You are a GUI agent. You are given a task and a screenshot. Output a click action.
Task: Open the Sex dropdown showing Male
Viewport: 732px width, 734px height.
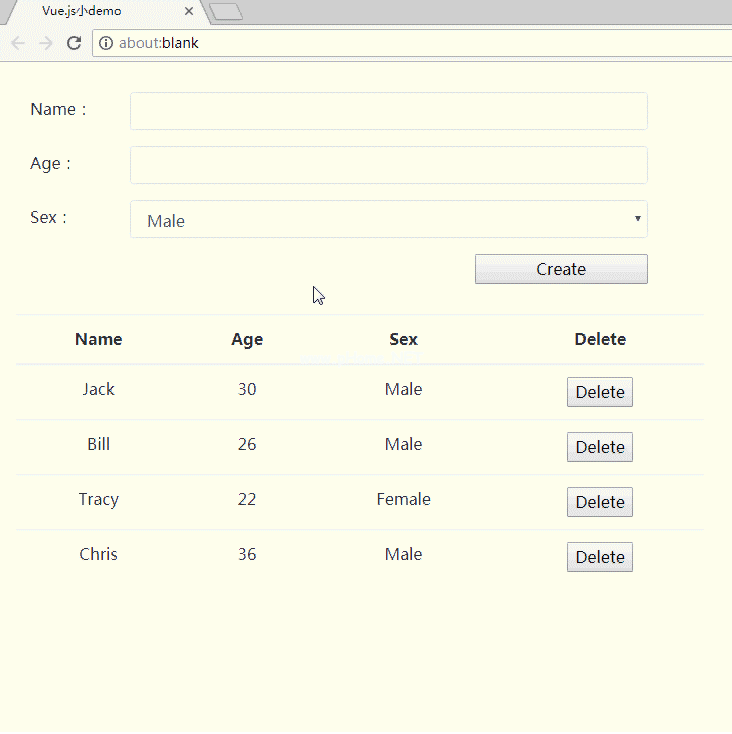tap(389, 219)
